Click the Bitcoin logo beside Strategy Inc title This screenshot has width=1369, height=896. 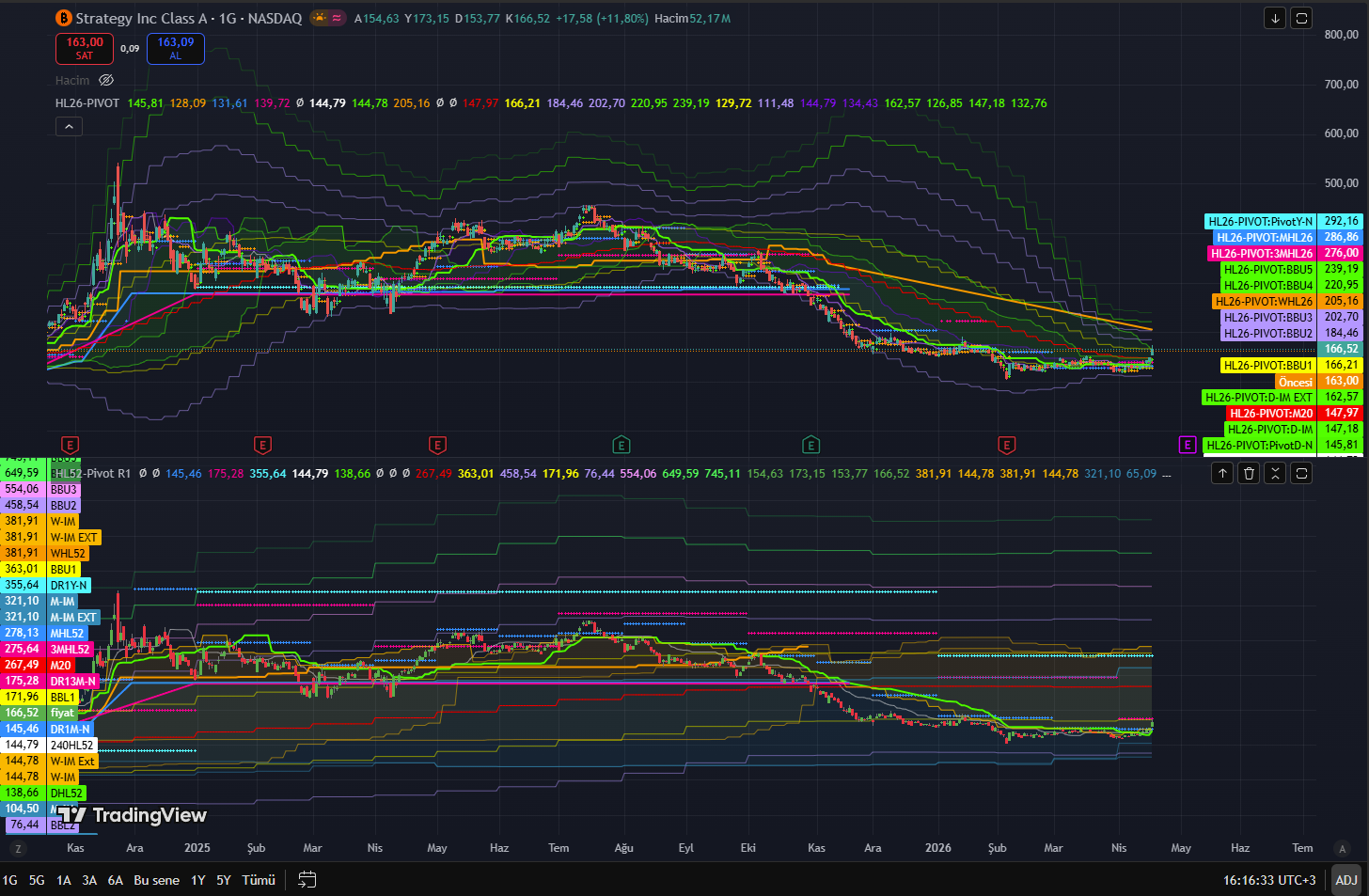[64, 18]
